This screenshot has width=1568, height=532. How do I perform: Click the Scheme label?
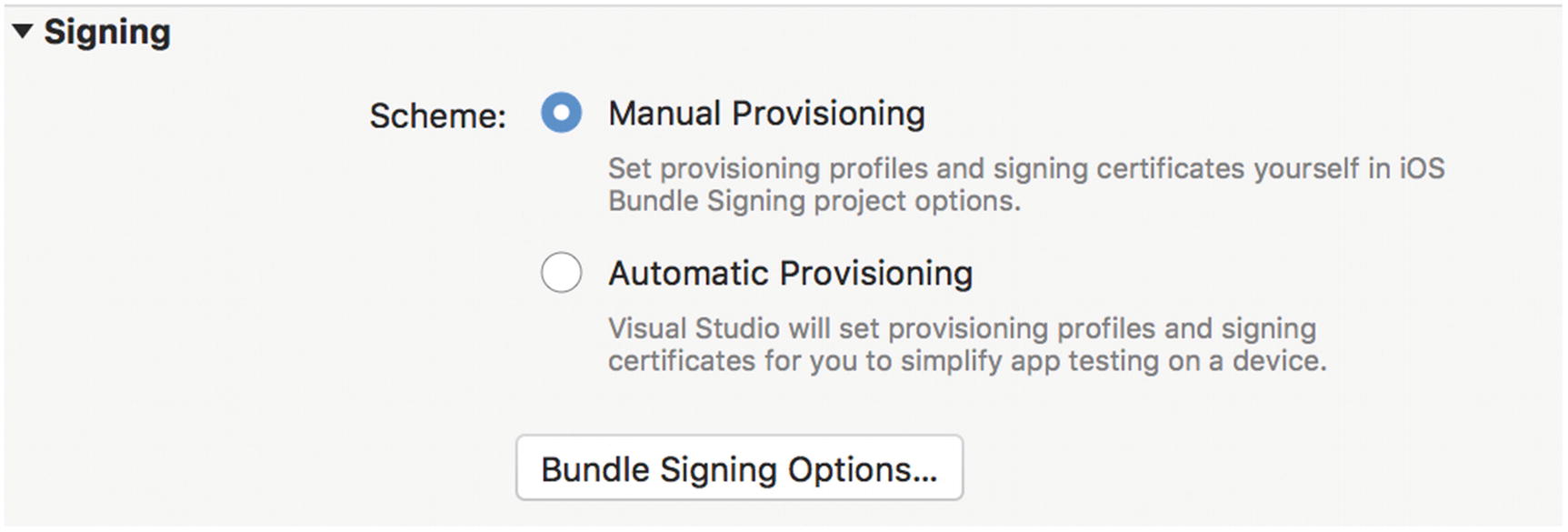[x=437, y=116]
